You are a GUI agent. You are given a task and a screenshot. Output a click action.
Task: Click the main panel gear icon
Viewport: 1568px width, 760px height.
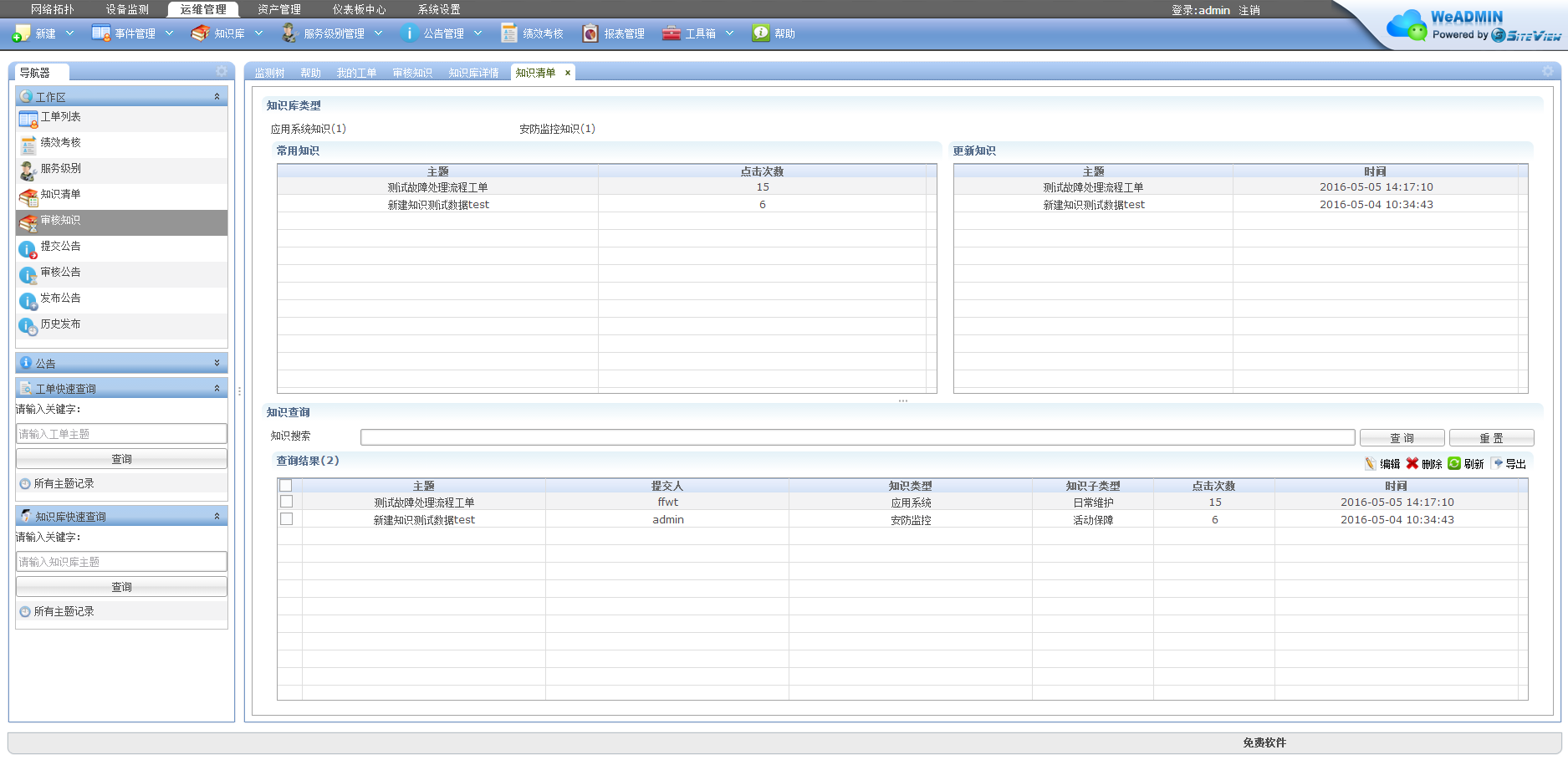click(x=1548, y=71)
